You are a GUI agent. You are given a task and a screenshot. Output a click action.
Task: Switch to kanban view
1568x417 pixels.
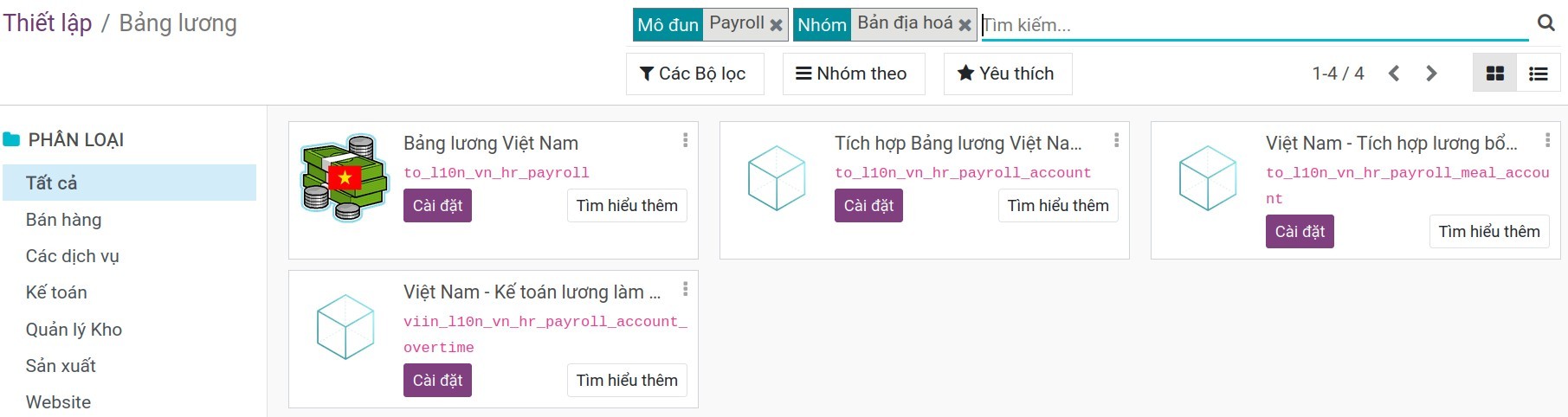point(1494,74)
